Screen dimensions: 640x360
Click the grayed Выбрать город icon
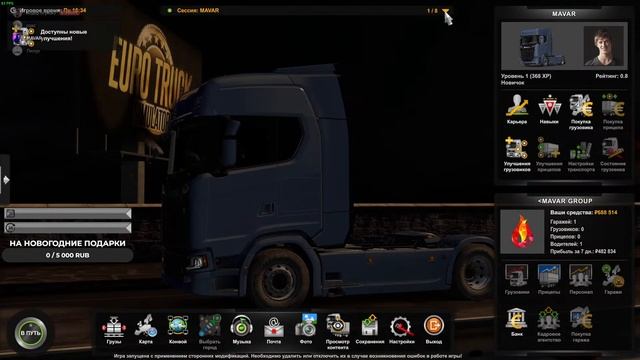pyautogui.click(x=210, y=332)
